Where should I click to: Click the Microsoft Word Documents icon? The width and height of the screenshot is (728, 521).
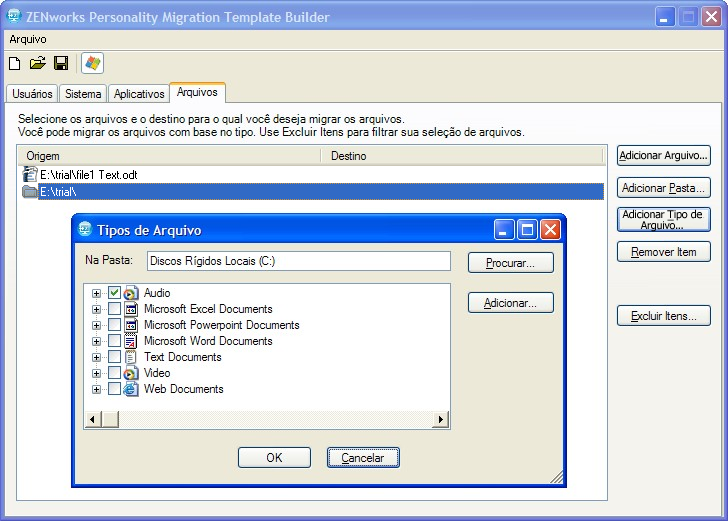131,341
